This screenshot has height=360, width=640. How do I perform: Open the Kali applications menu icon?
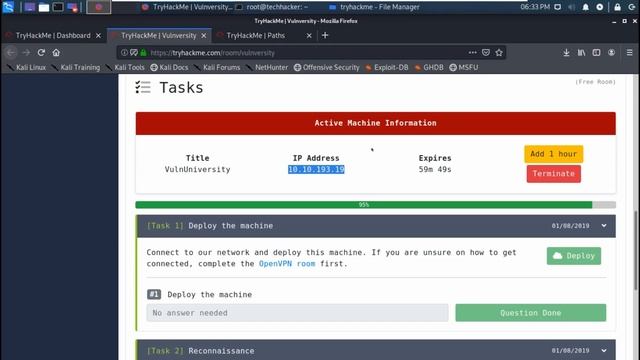pos(8,7)
